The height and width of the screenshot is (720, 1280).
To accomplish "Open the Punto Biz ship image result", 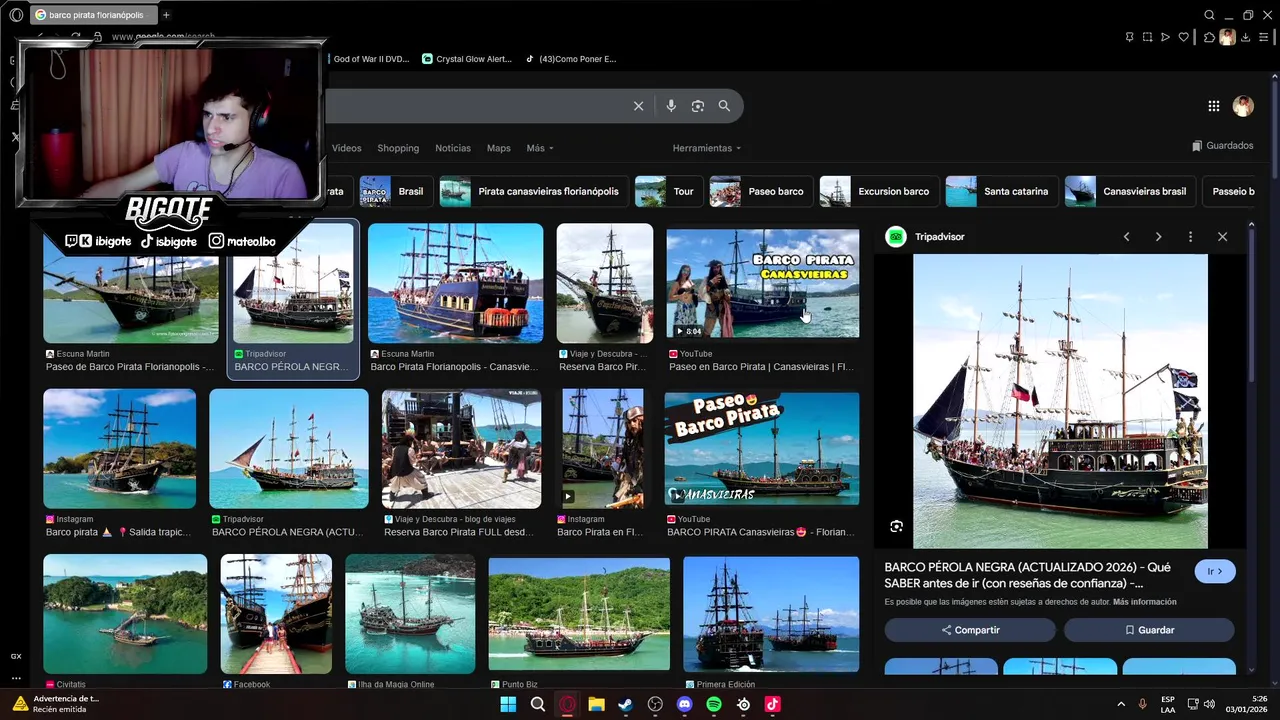I will (579, 614).
